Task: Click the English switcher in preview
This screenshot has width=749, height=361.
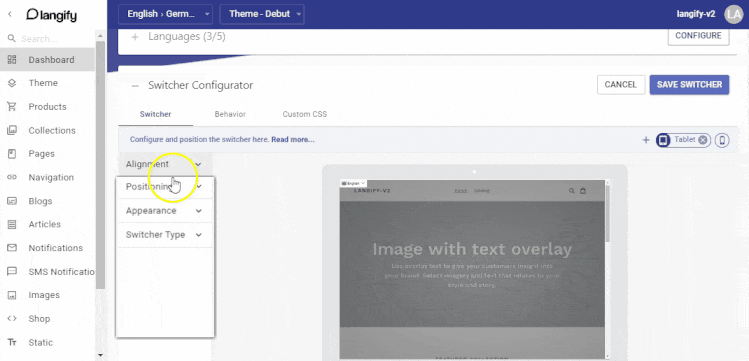Action: pos(353,183)
